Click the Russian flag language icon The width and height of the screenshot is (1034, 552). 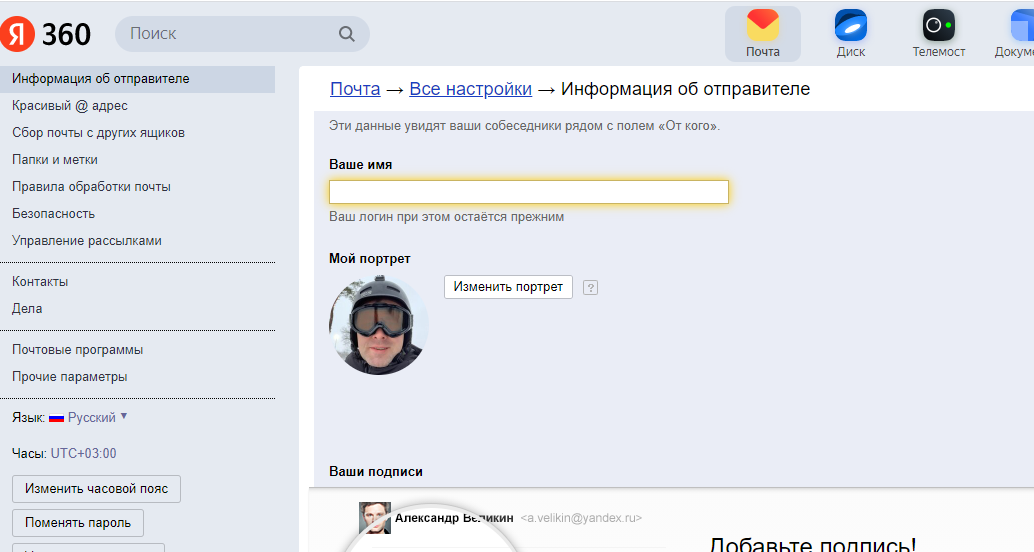57,418
